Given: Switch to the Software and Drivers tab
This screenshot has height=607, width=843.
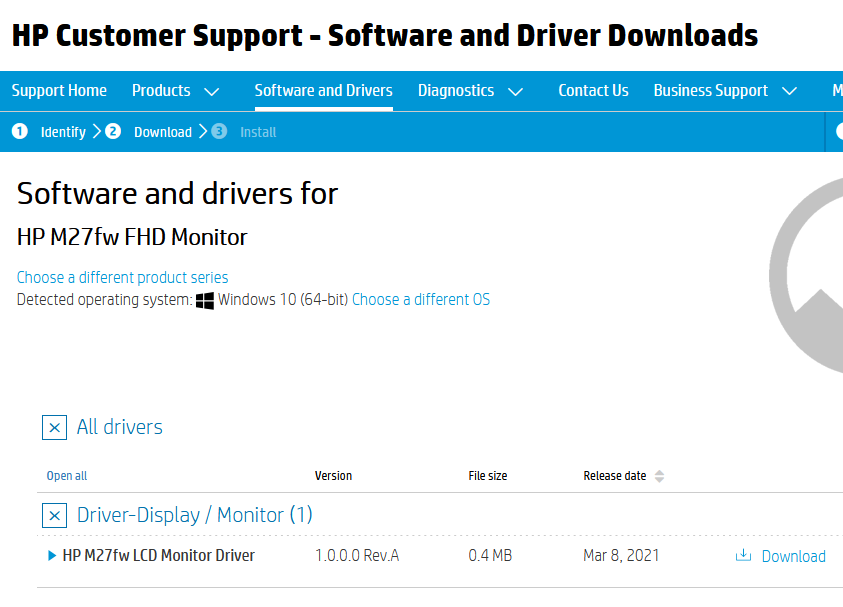Looking at the screenshot, I should [x=323, y=91].
